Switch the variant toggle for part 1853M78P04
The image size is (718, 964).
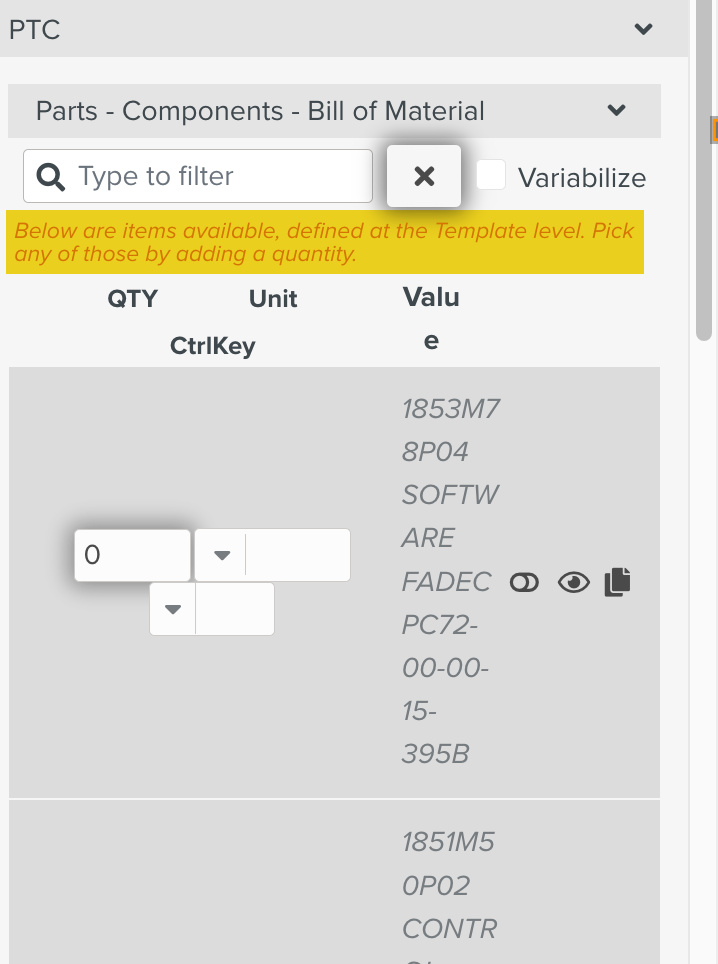coord(524,582)
